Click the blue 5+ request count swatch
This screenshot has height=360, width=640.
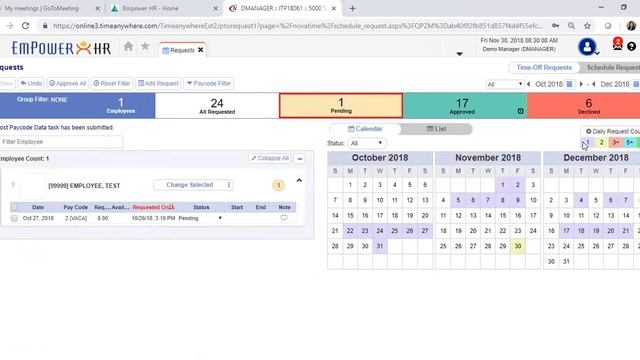point(629,142)
